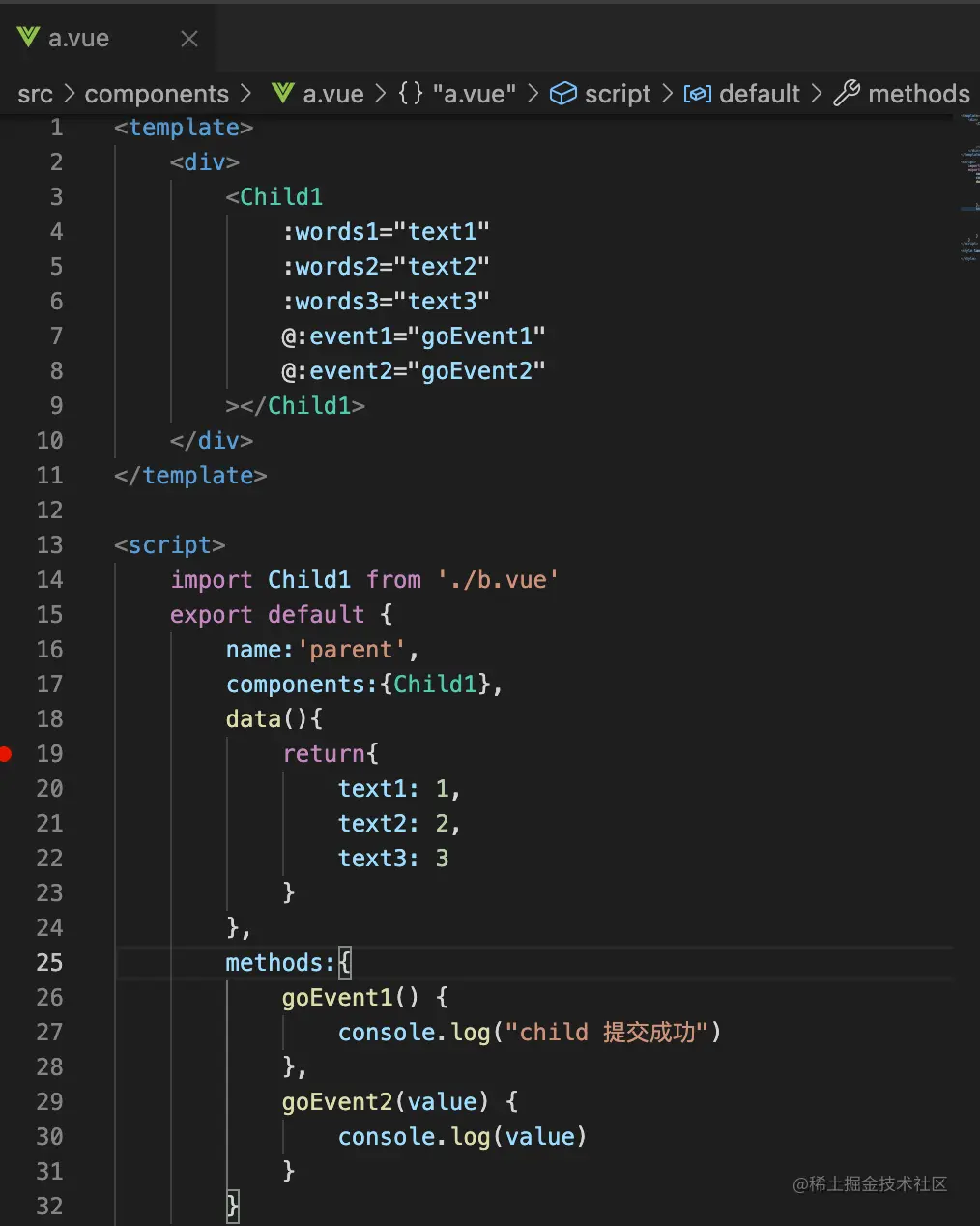The width and height of the screenshot is (980, 1226).
Task: Click the import keyword on line 14
Action: pos(212,580)
